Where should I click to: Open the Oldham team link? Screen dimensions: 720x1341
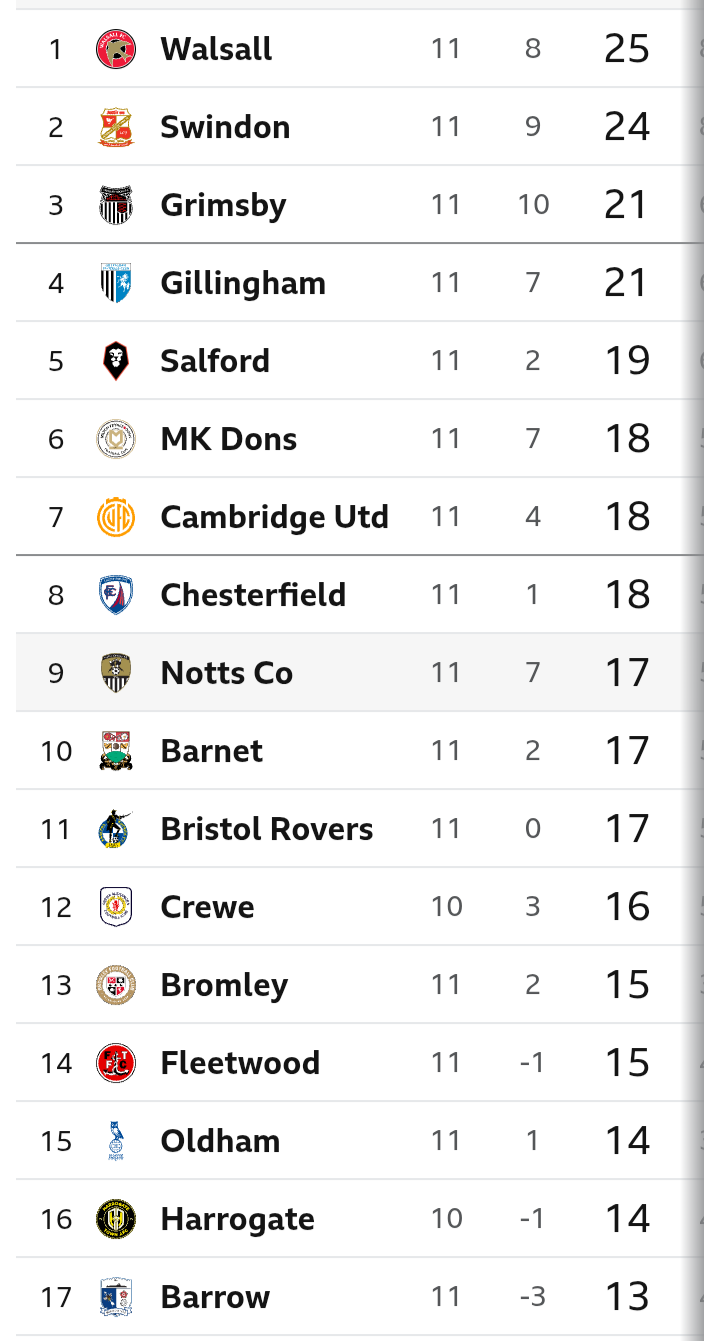(220, 1141)
